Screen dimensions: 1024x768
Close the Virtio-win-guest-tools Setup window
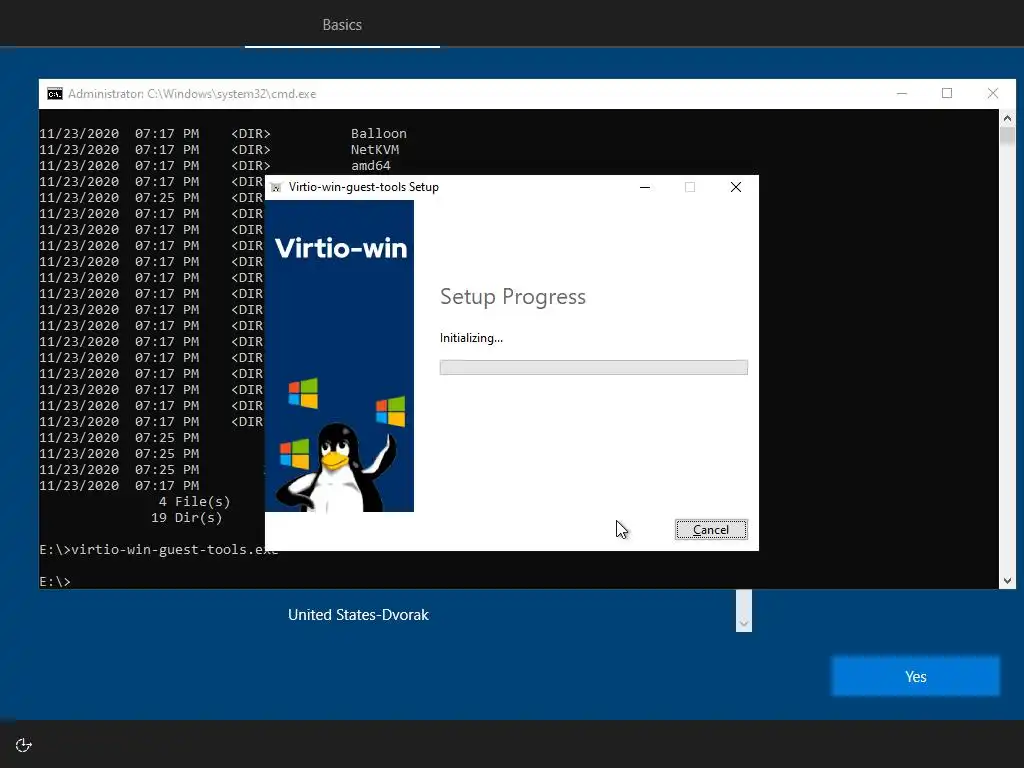pos(735,187)
